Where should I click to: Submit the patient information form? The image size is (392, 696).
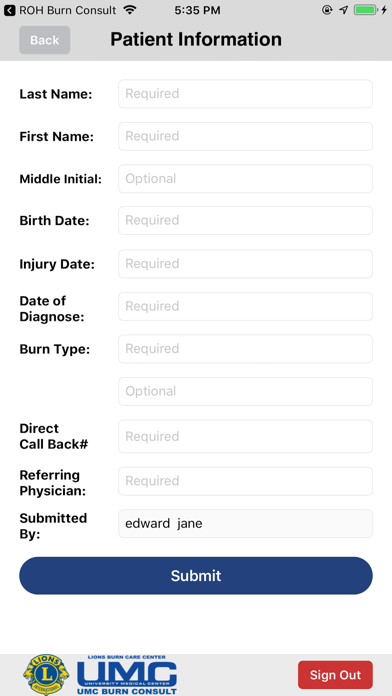click(x=196, y=576)
